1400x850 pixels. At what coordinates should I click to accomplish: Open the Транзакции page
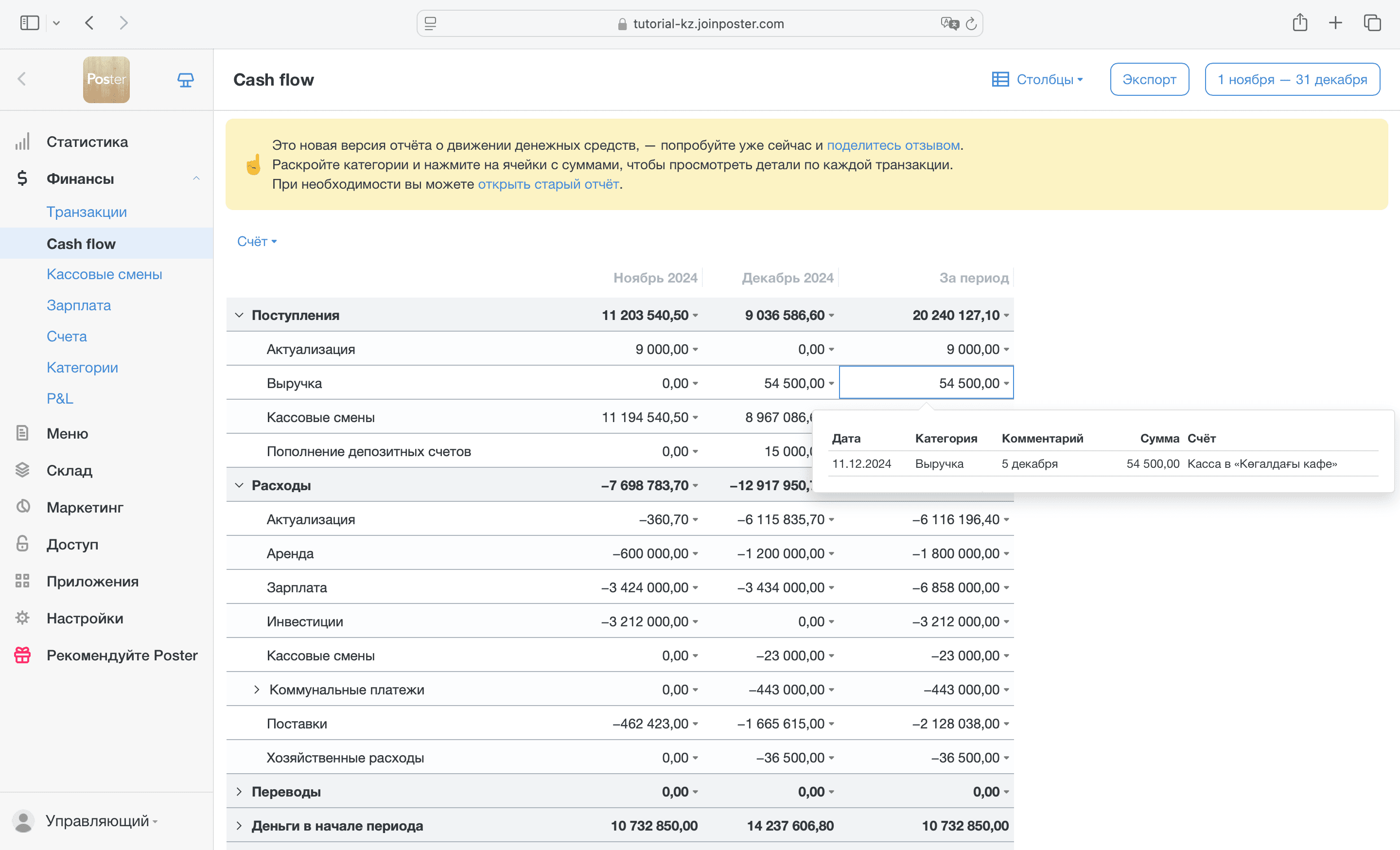click(87, 212)
